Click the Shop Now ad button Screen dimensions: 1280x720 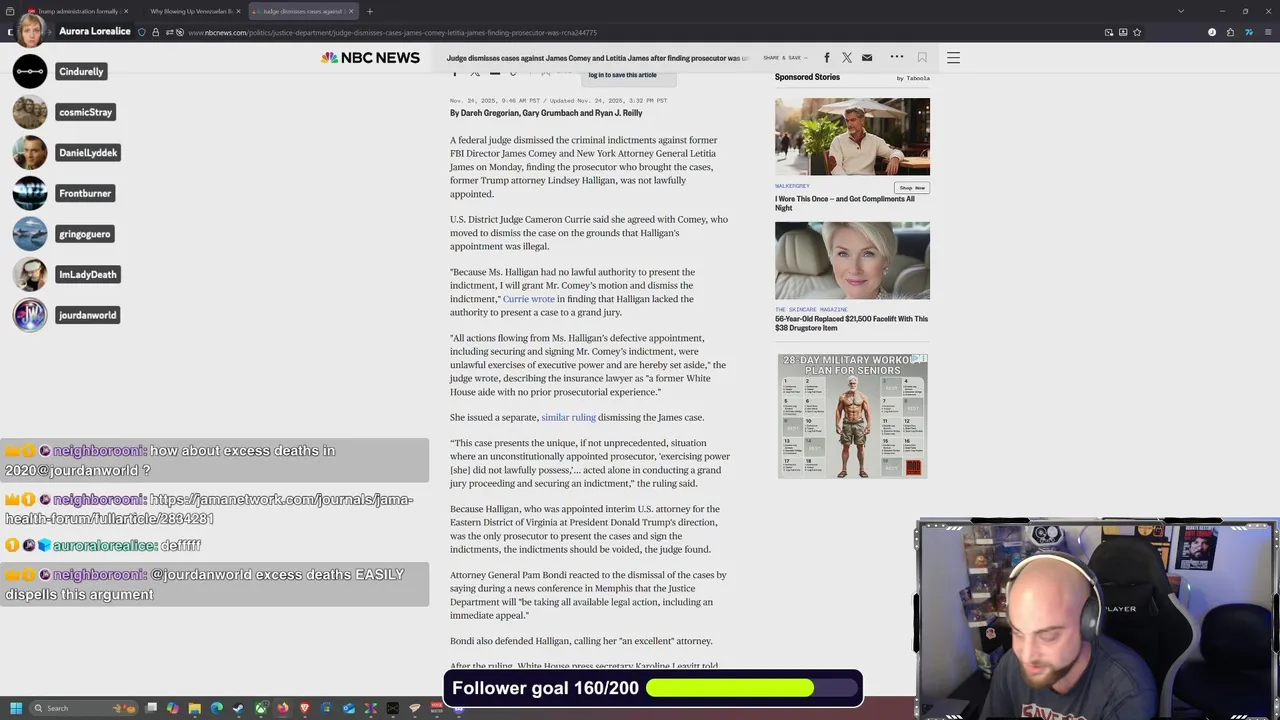click(x=912, y=188)
